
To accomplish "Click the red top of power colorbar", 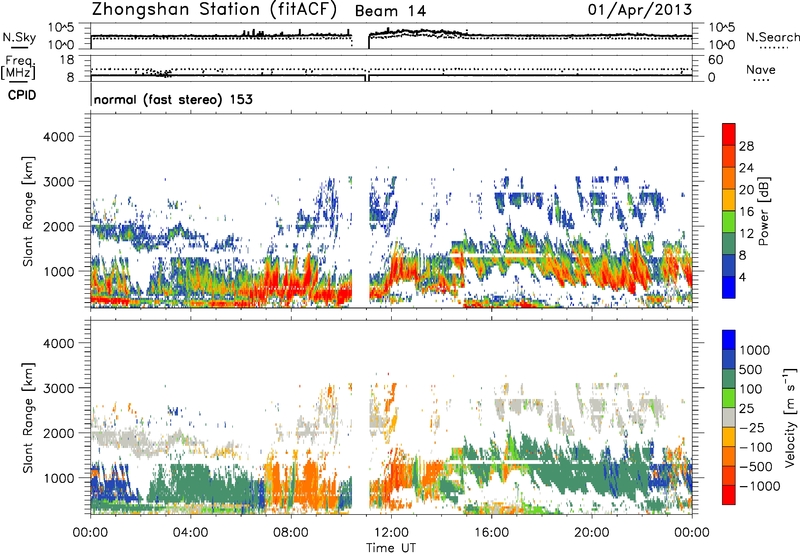I will coord(729,134).
